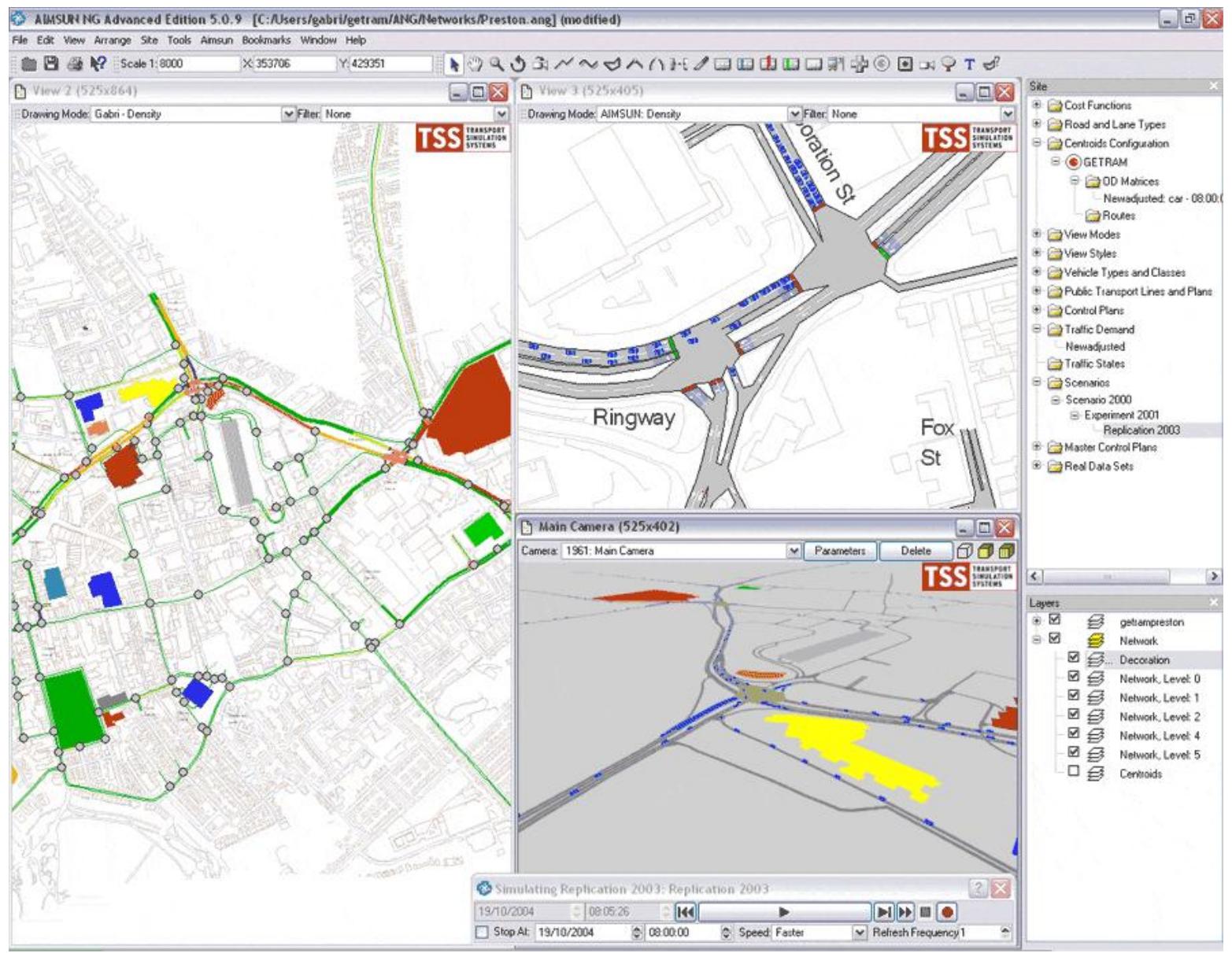Screen dimensions: 1232x953
Task: Select the text T tool in toolbar
Action: coord(970,65)
